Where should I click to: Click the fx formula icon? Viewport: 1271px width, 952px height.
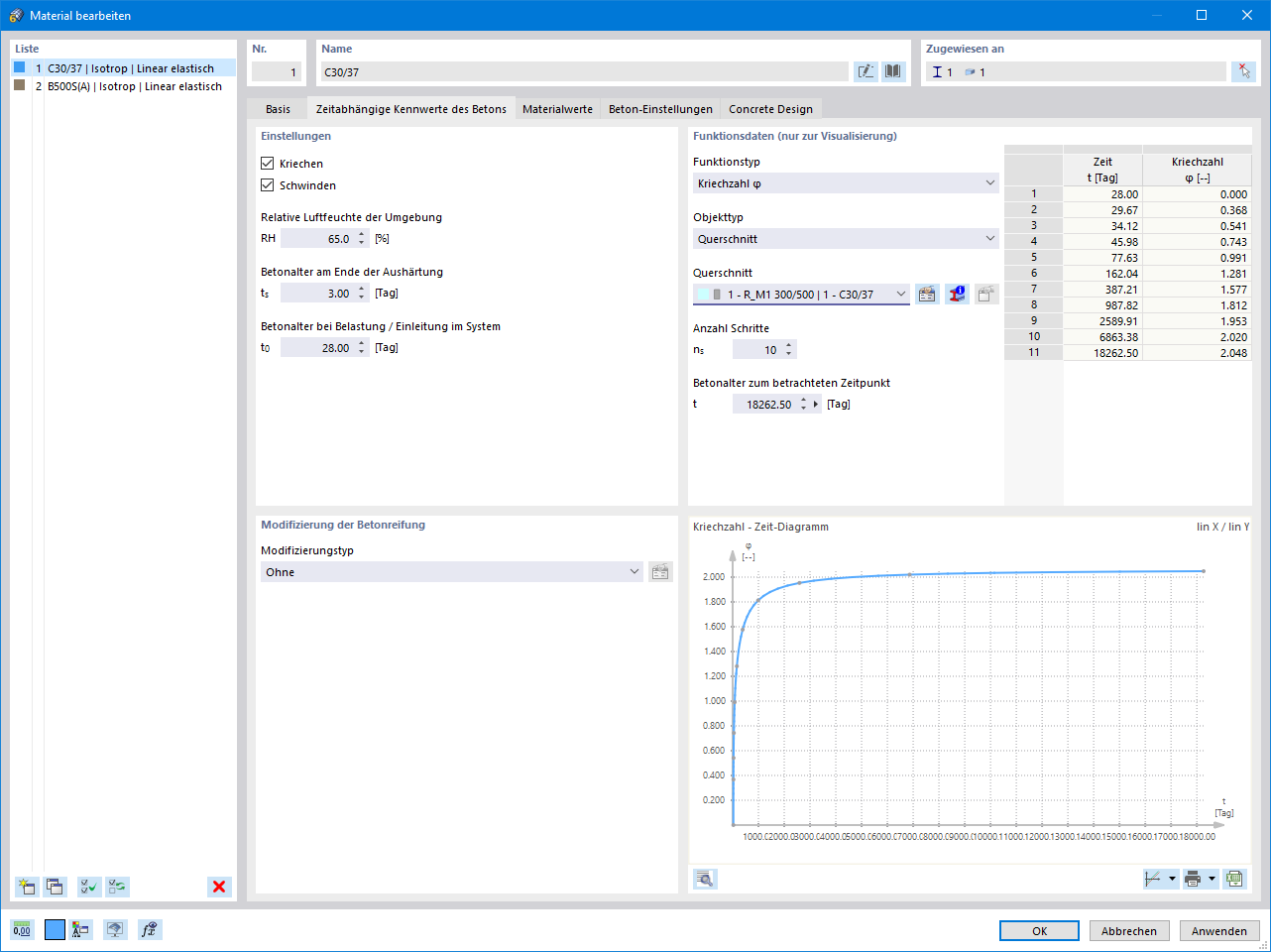(149, 929)
